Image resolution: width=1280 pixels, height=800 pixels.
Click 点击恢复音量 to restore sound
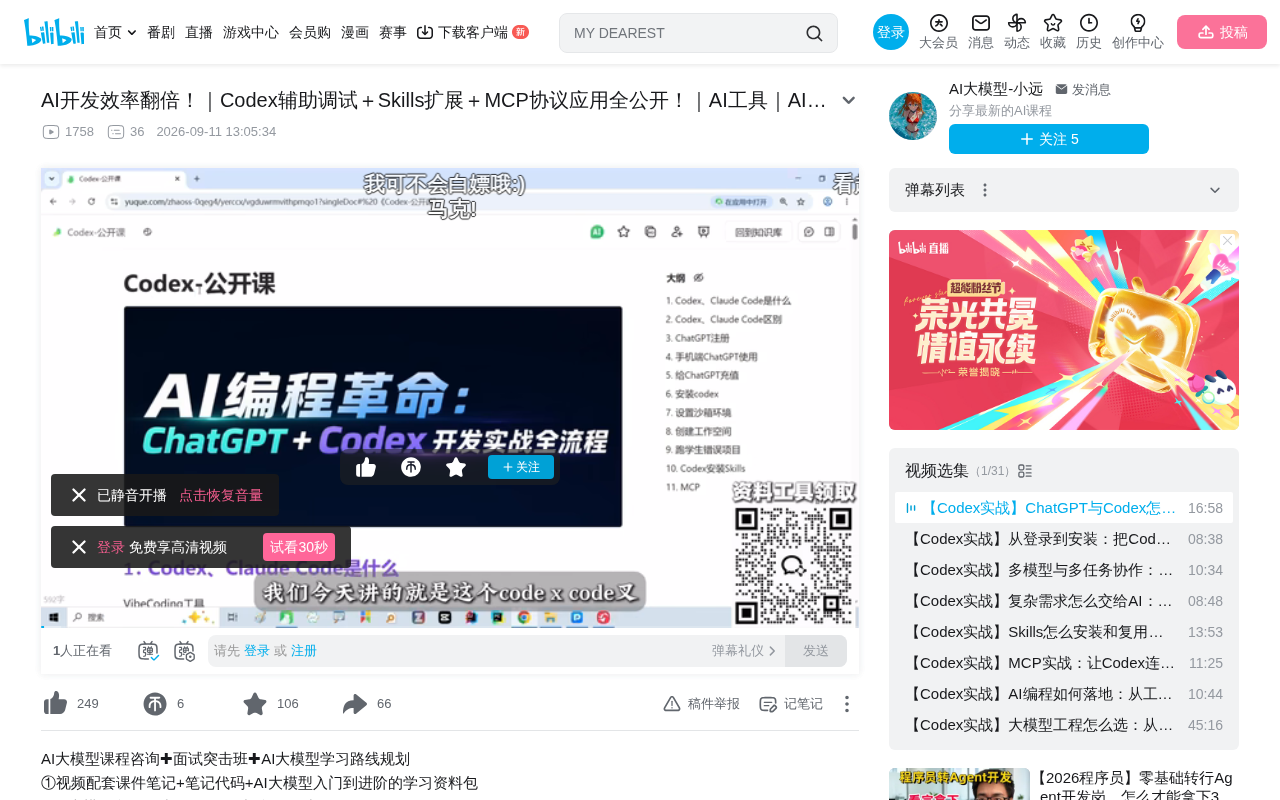[x=221, y=495]
